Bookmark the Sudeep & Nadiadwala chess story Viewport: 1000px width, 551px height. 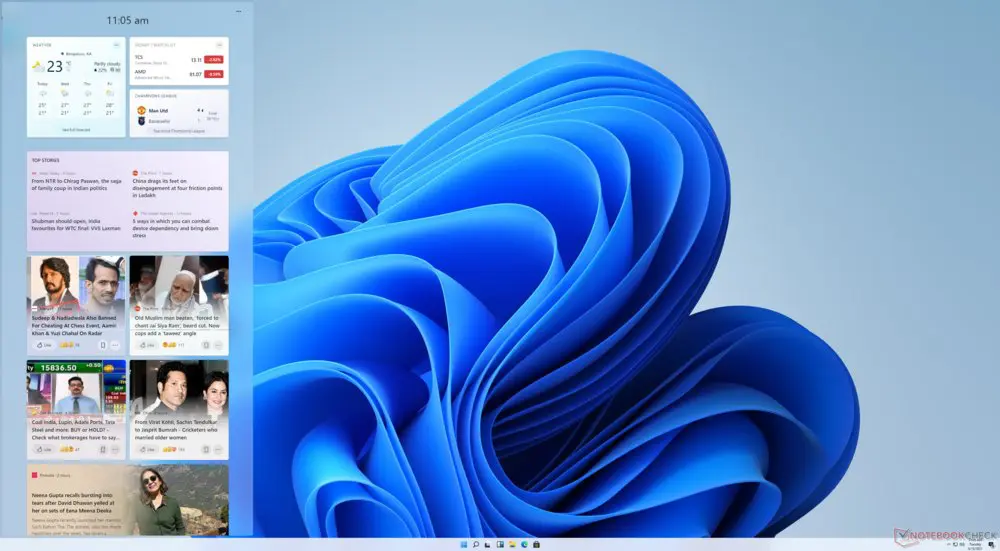102,345
